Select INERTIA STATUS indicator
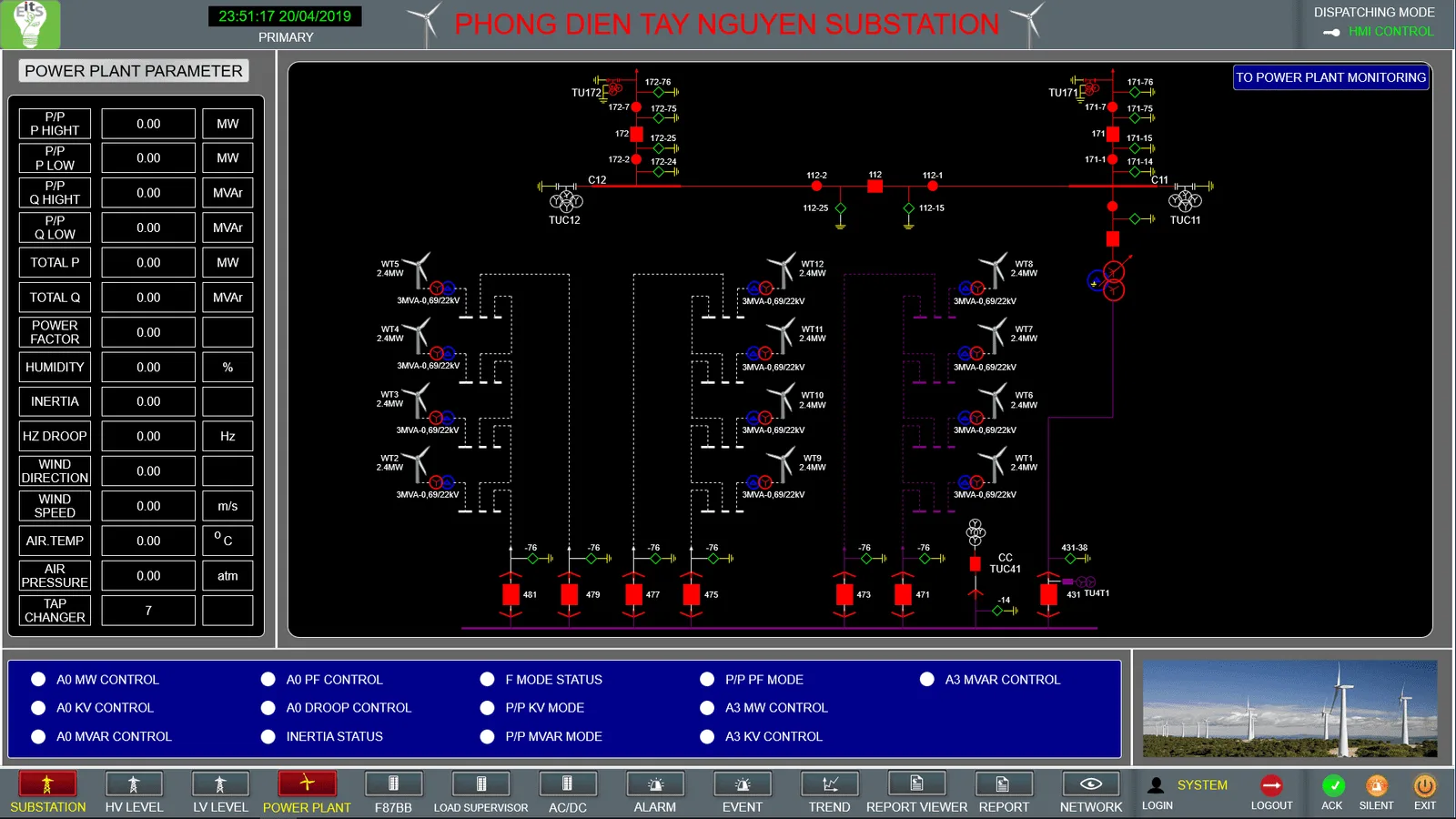Viewport: 1456px width, 819px height. click(x=268, y=736)
